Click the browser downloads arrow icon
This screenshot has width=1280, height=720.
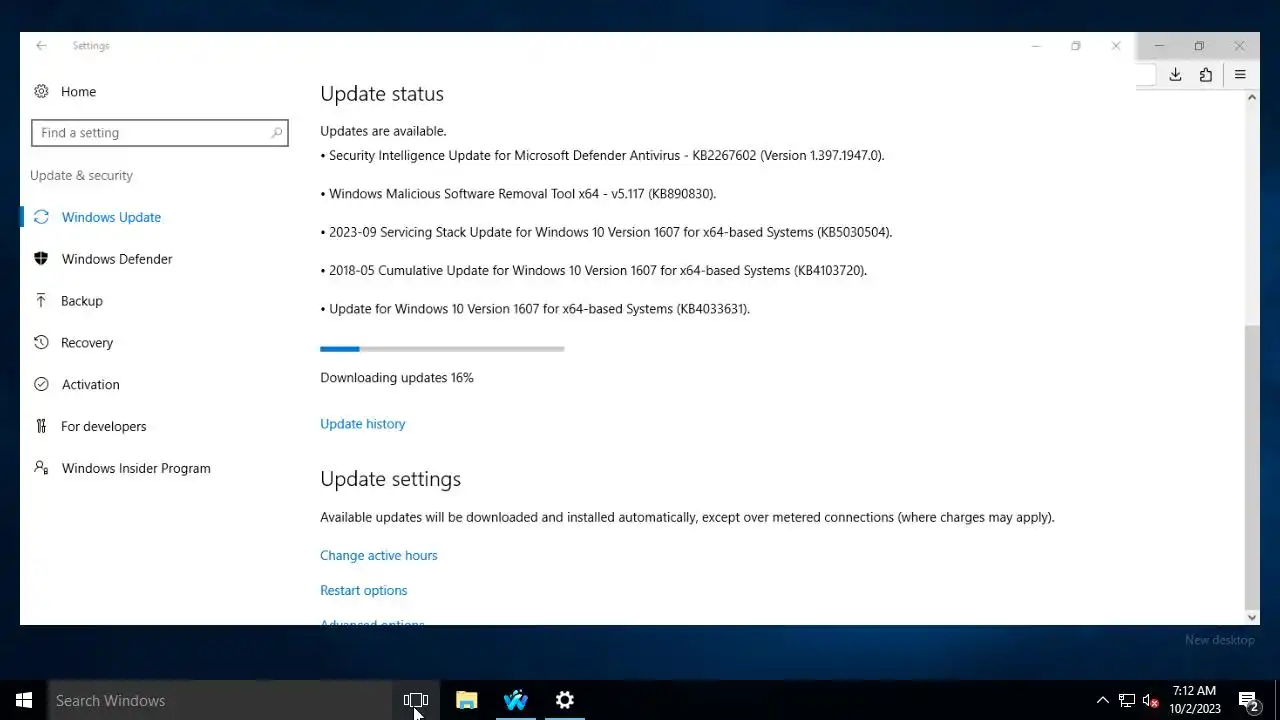pos(1176,75)
